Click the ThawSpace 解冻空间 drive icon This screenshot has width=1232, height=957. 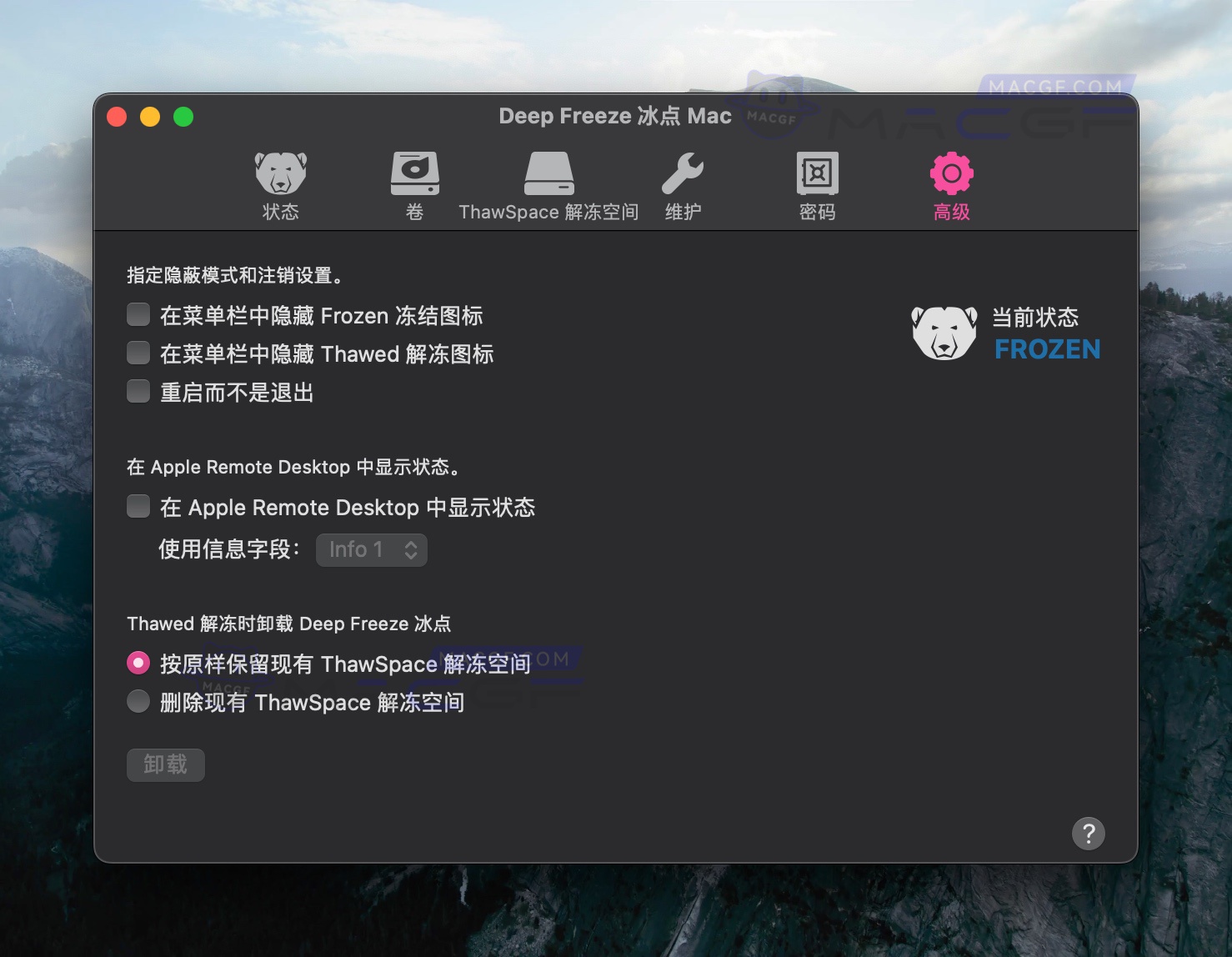(548, 173)
